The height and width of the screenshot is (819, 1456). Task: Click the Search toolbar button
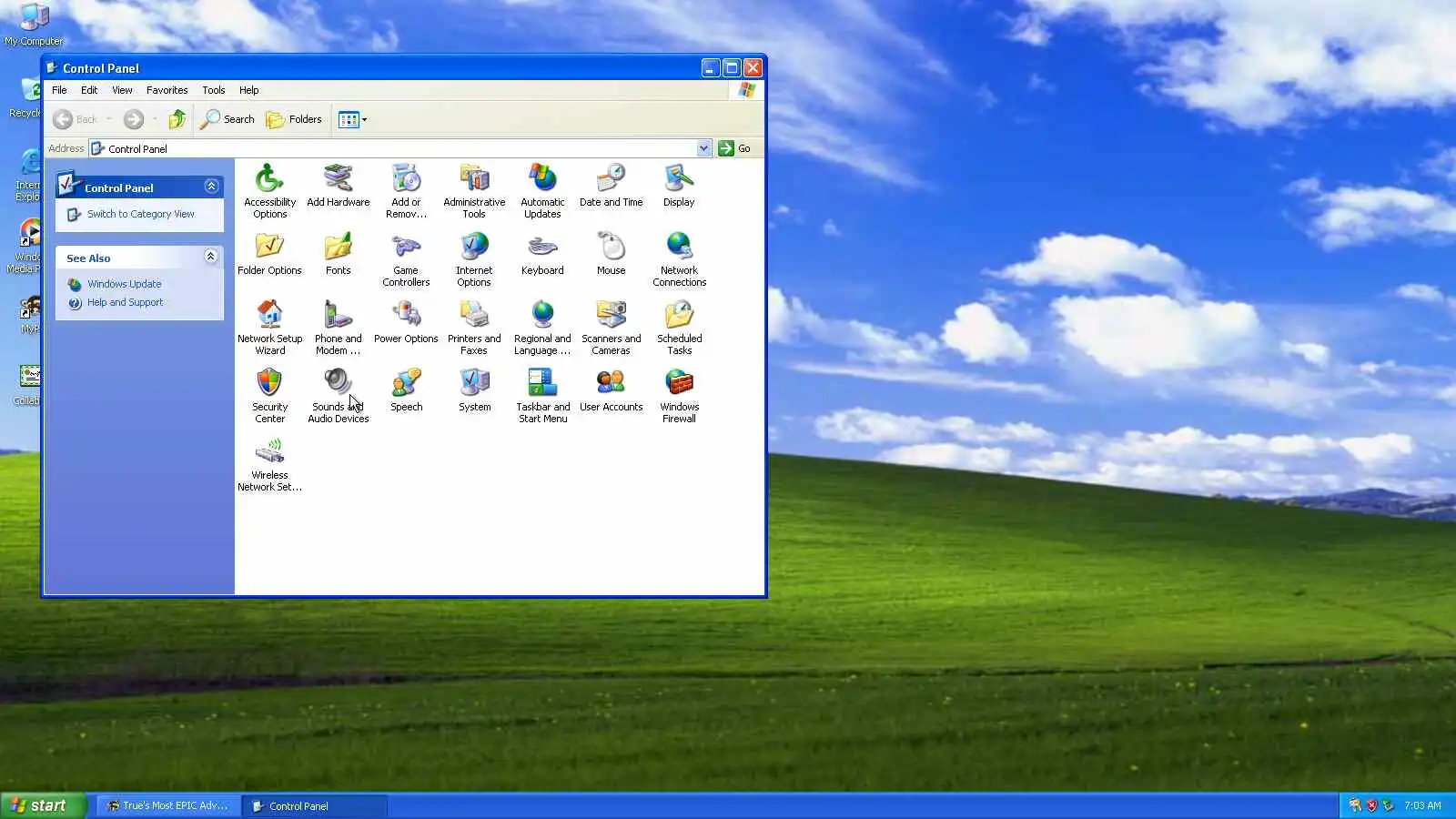coord(228,119)
